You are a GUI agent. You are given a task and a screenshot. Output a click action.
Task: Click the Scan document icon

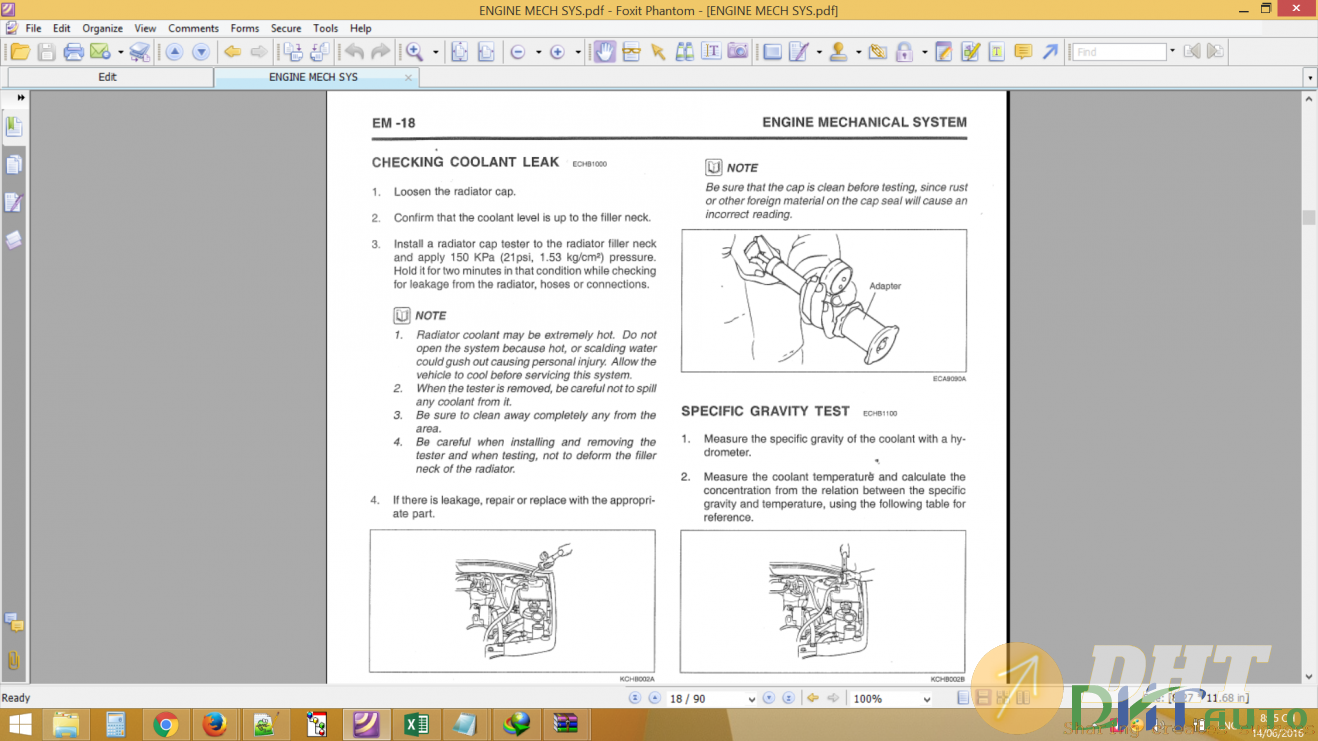pos(140,52)
